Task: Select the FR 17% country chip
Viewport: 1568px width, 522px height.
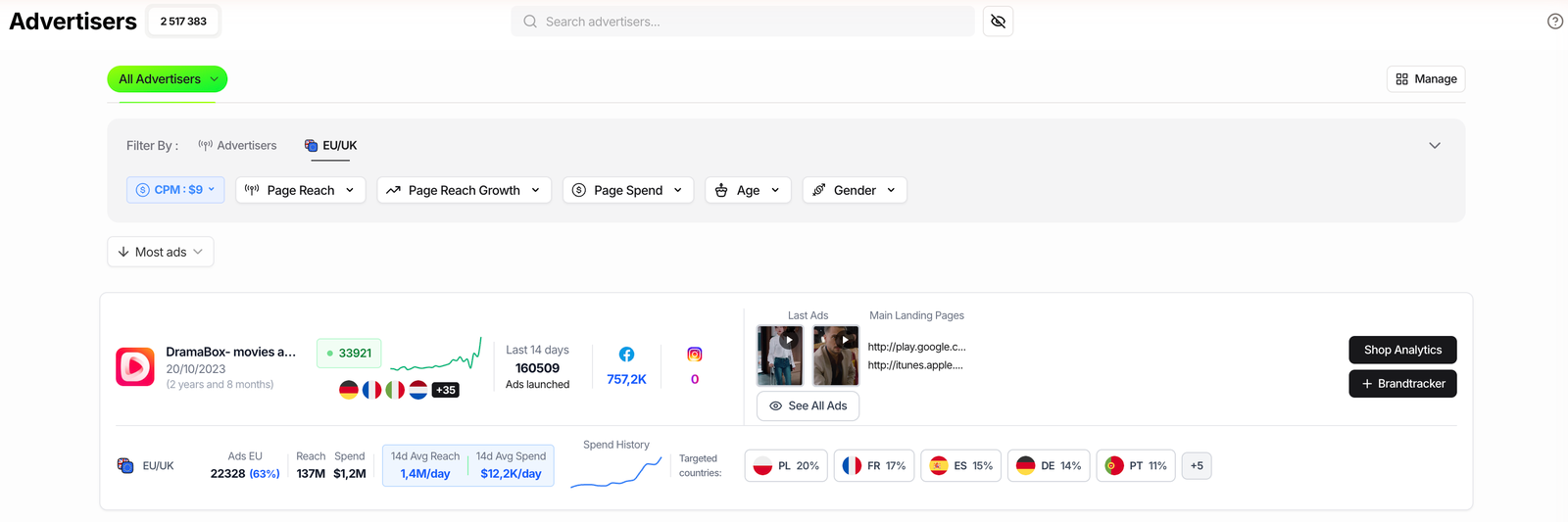Action: pos(875,465)
